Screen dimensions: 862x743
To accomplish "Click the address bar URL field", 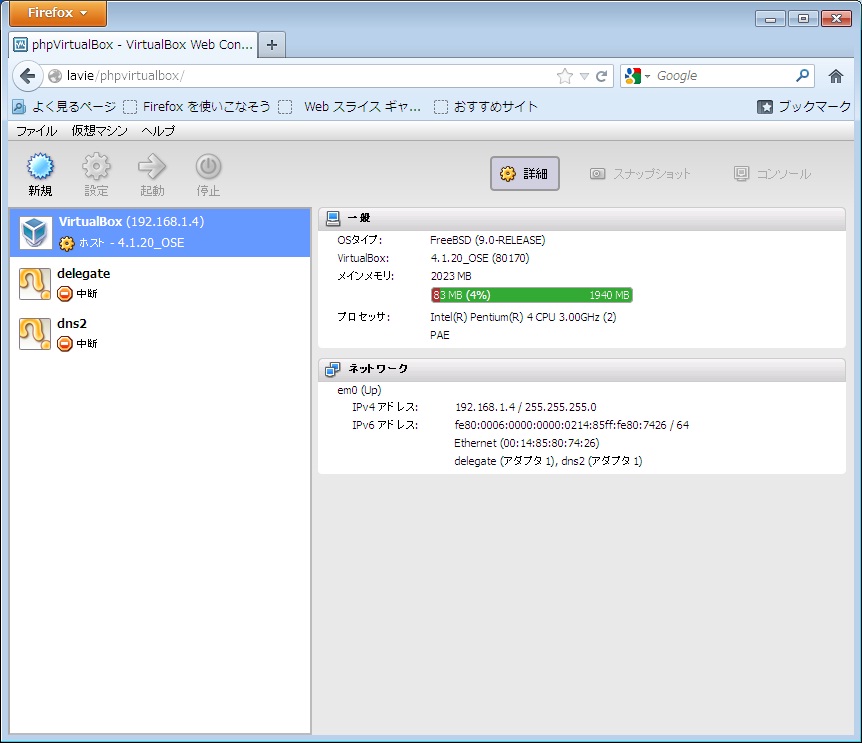I will pos(308,76).
